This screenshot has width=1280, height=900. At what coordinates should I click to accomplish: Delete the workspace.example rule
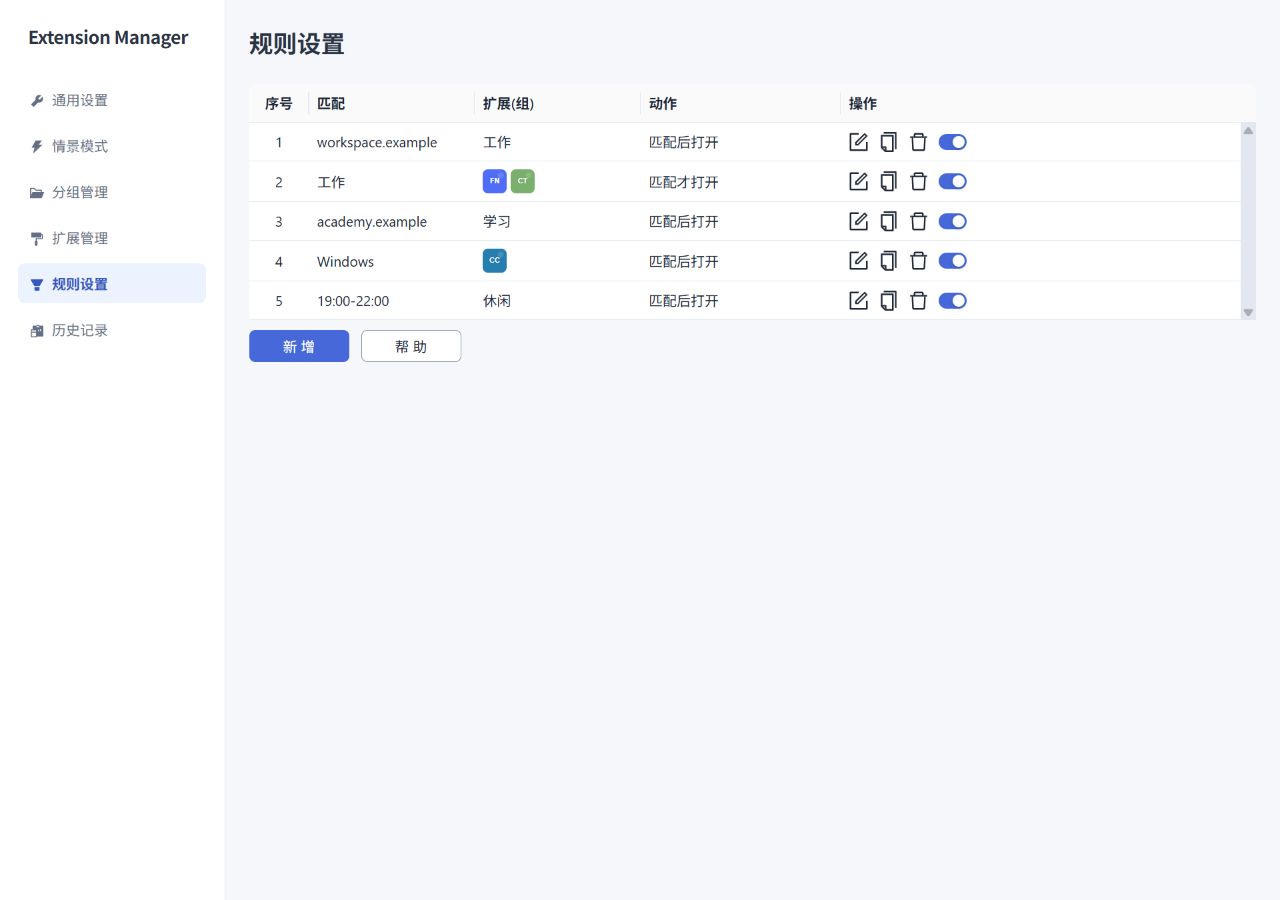point(918,142)
